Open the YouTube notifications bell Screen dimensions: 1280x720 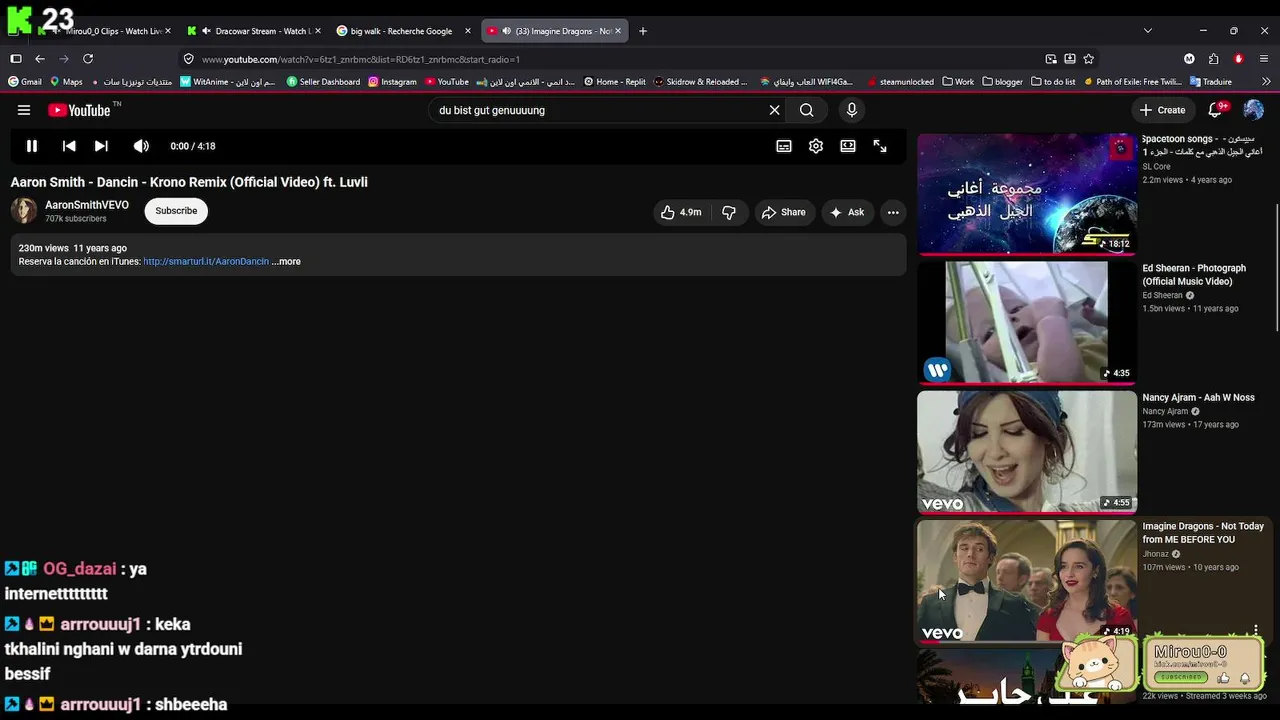click(1216, 110)
